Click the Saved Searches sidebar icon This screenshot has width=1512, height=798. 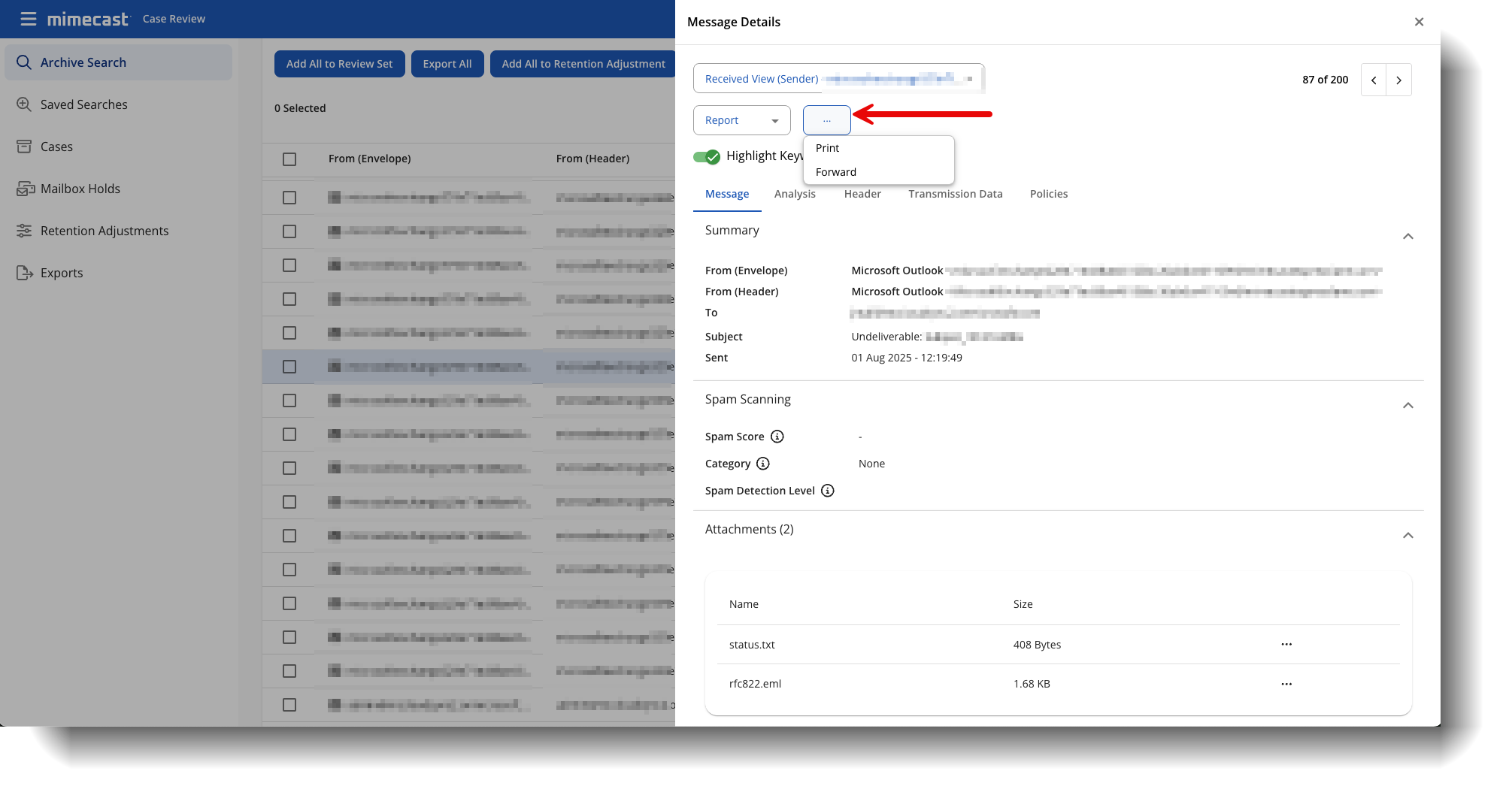24,104
